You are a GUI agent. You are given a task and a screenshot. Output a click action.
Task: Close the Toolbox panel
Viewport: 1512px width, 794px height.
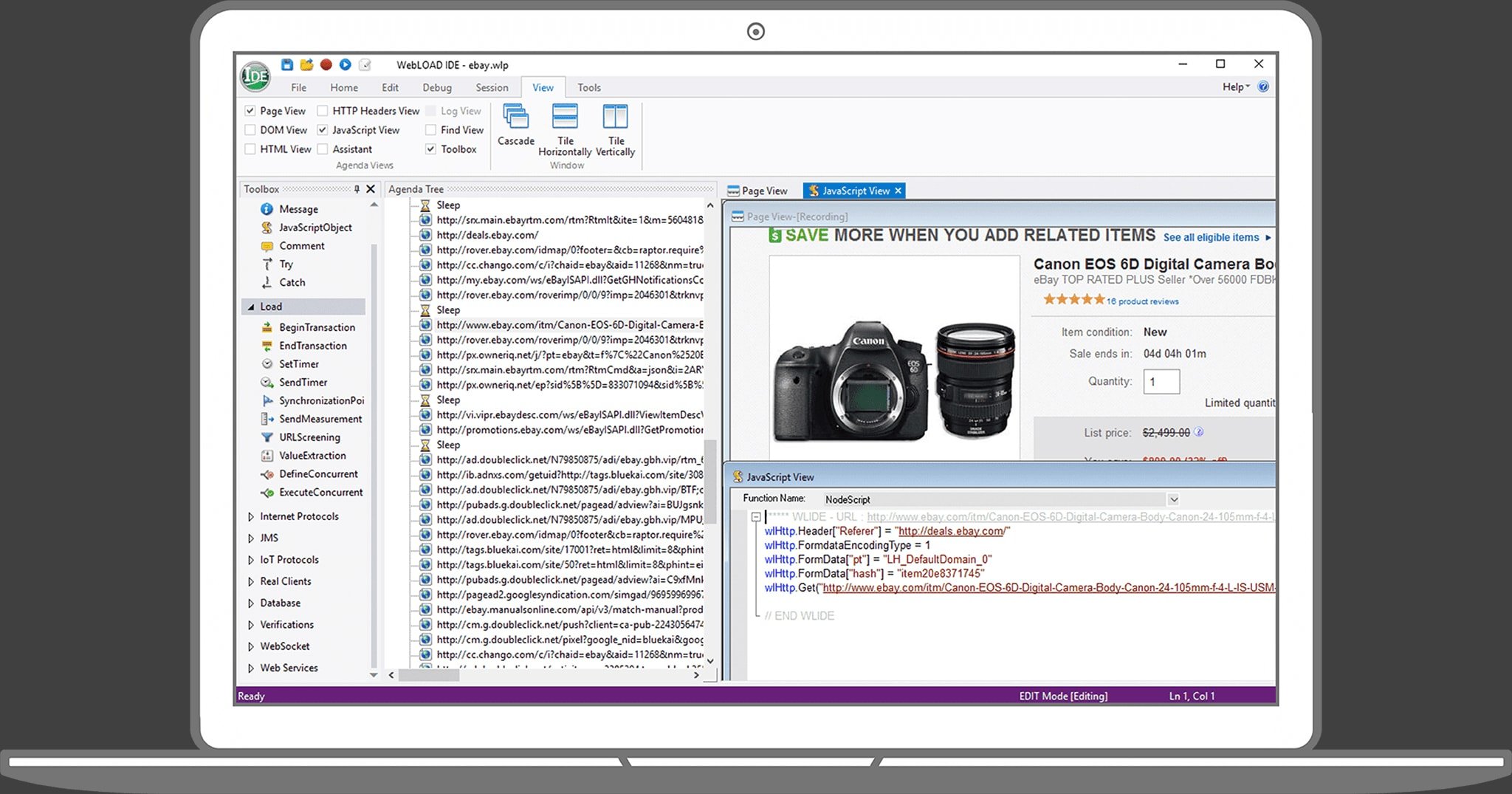pos(371,189)
